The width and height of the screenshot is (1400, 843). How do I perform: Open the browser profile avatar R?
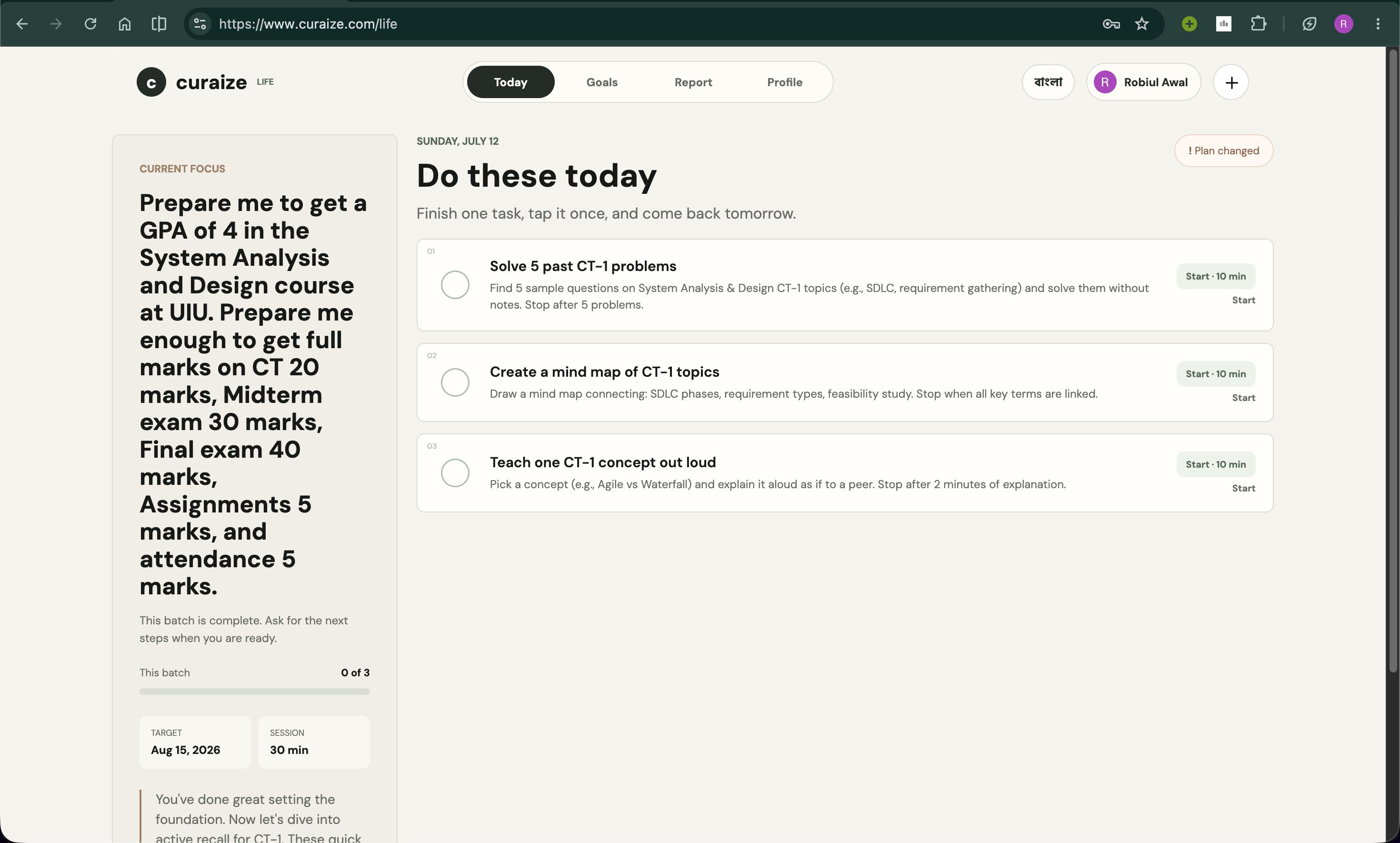point(1343,24)
